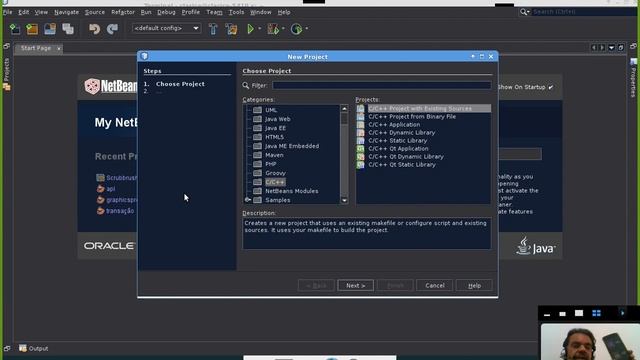Select C/C++ Static Library project type
The width and height of the screenshot is (640, 360).
(x=398, y=140)
